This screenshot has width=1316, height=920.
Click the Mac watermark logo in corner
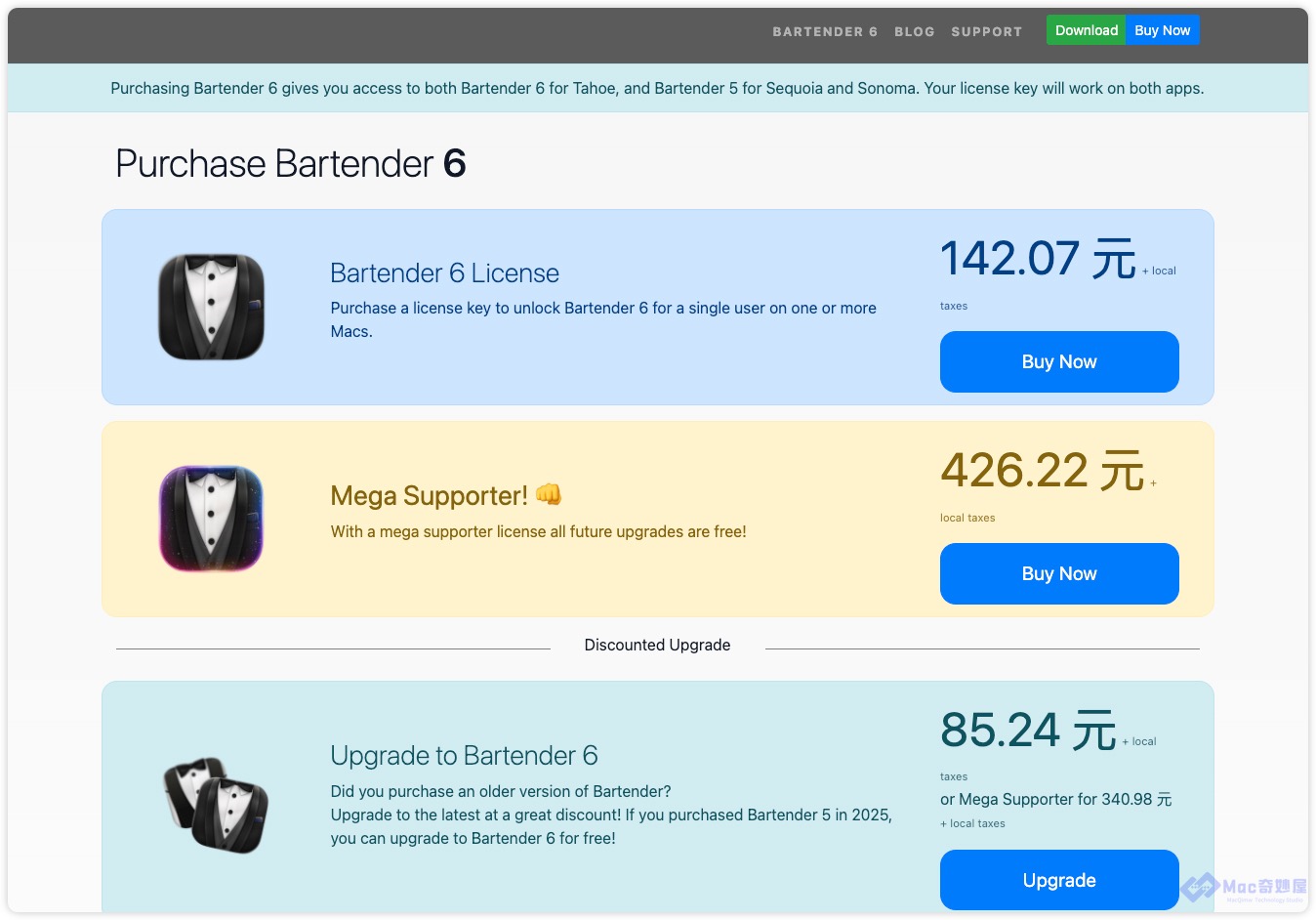pos(1244,887)
